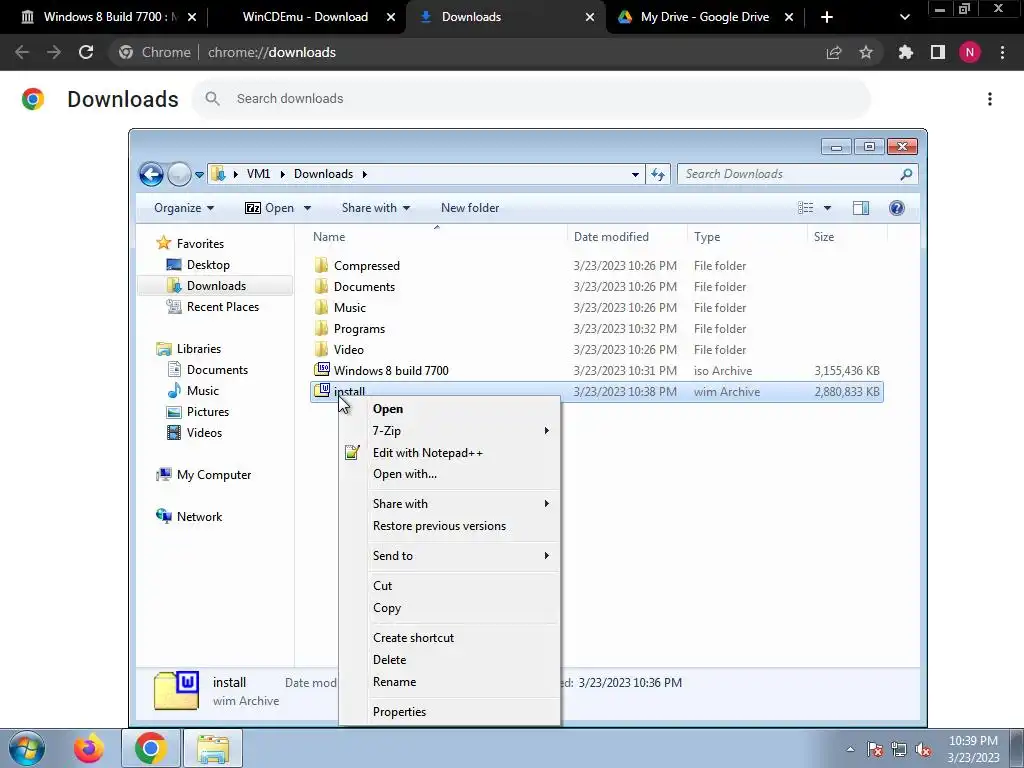
Task: Click the Windows Explorer taskbar icon
Action: (213, 748)
